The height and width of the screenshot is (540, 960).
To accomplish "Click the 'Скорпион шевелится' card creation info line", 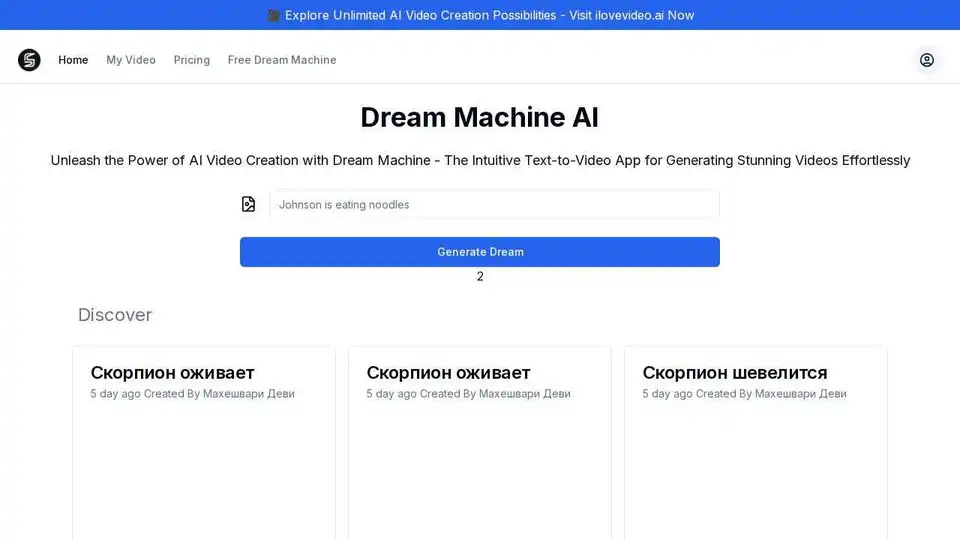I will (744, 394).
